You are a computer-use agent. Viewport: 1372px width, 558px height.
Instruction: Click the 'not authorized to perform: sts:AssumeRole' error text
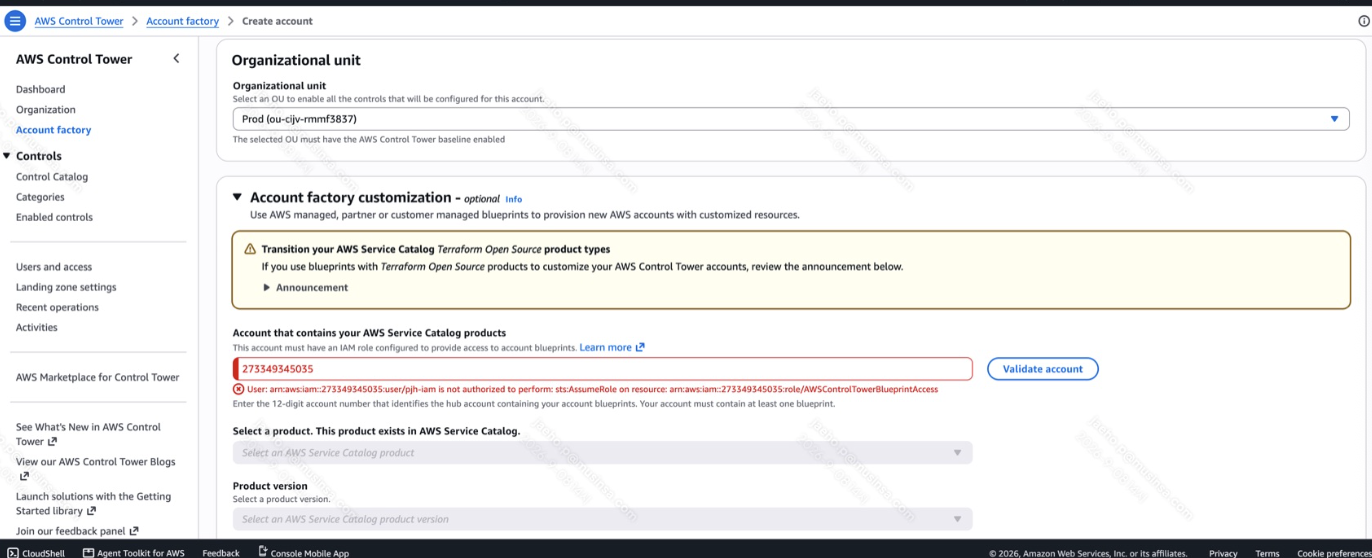(x=590, y=389)
